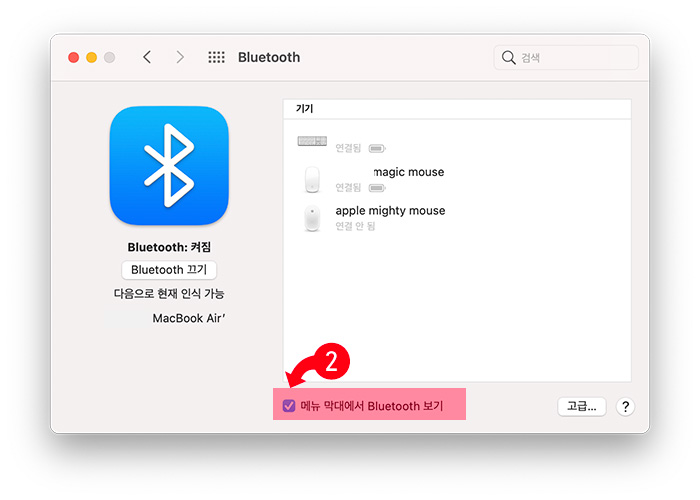Go back with the left chevron
Screen dimensions: 700x500
(x=147, y=57)
